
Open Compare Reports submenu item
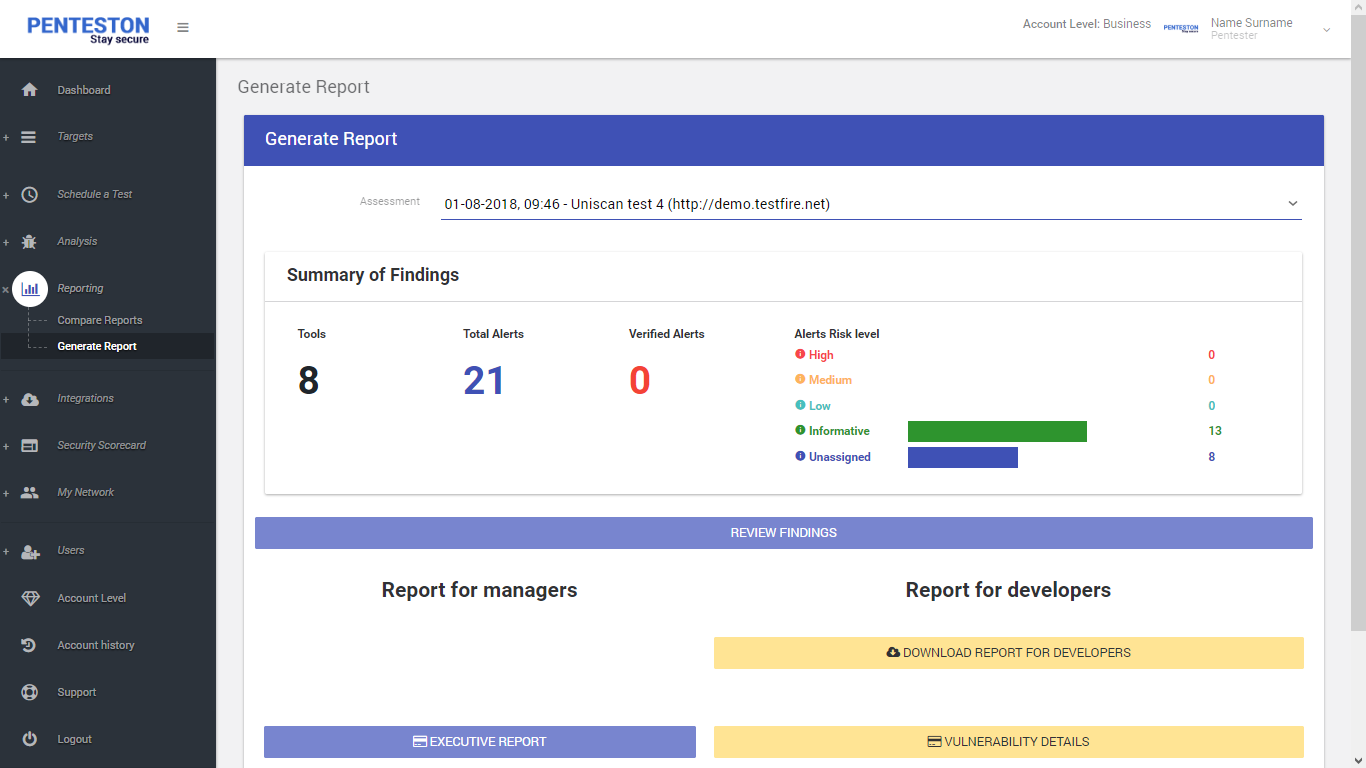[100, 320]
